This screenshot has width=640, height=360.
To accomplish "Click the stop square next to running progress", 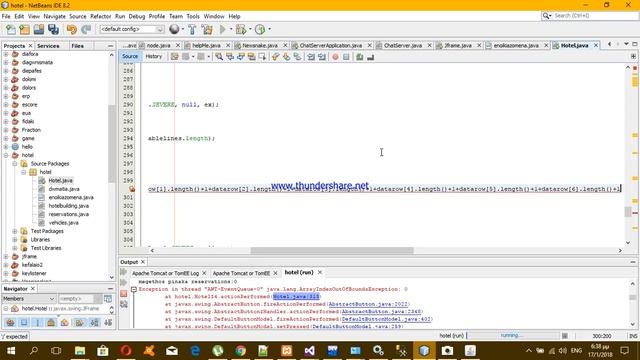I will 564,336.
